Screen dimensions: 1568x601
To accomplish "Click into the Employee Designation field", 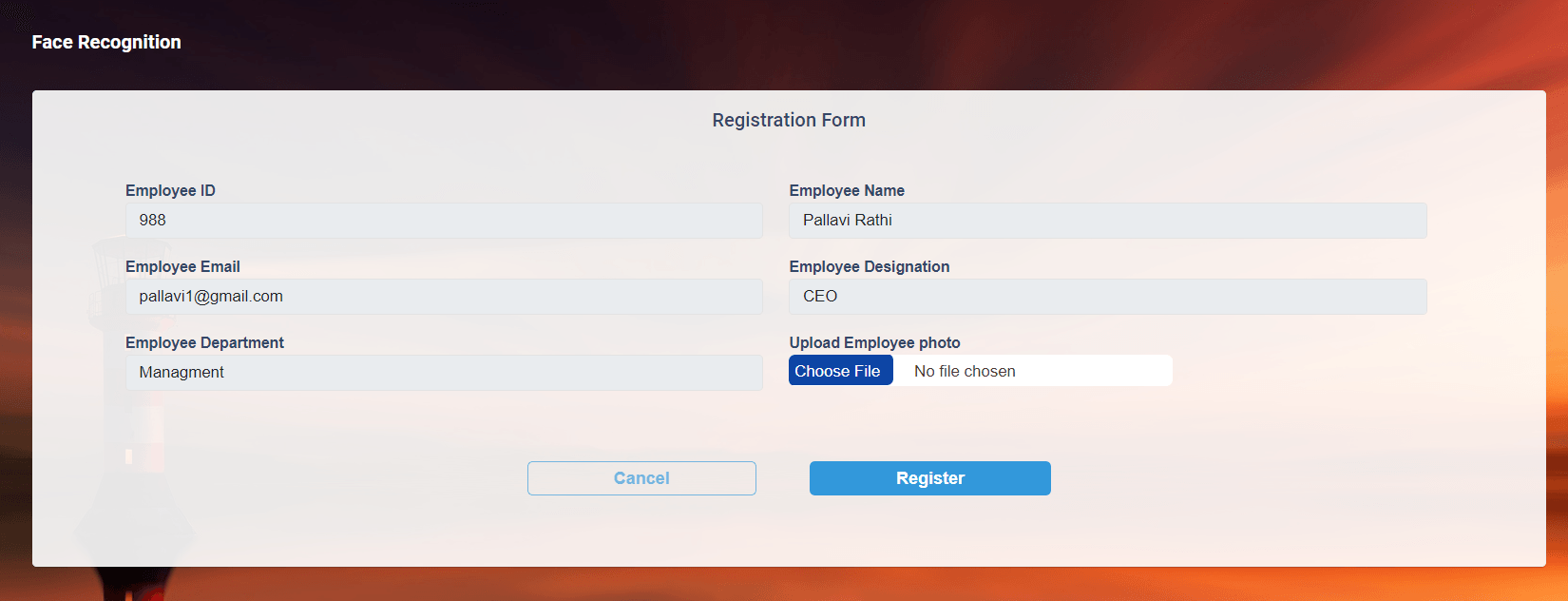I will tap(1107, 297).
